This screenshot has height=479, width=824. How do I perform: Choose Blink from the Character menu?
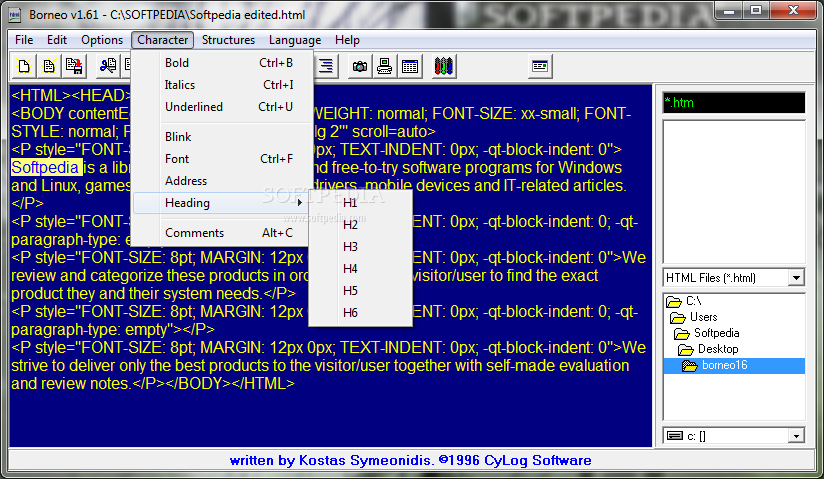[222, 137]
